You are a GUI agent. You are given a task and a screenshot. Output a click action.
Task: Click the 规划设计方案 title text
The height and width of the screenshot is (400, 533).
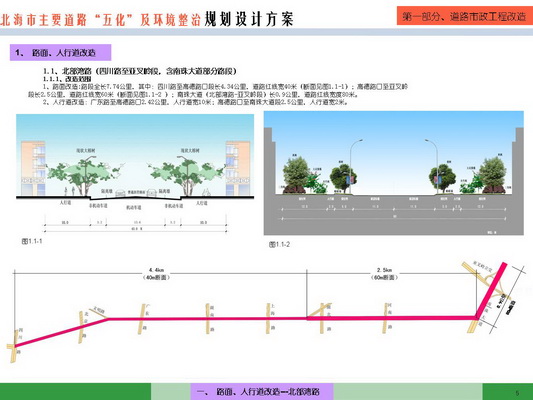[x=249, y=19]
